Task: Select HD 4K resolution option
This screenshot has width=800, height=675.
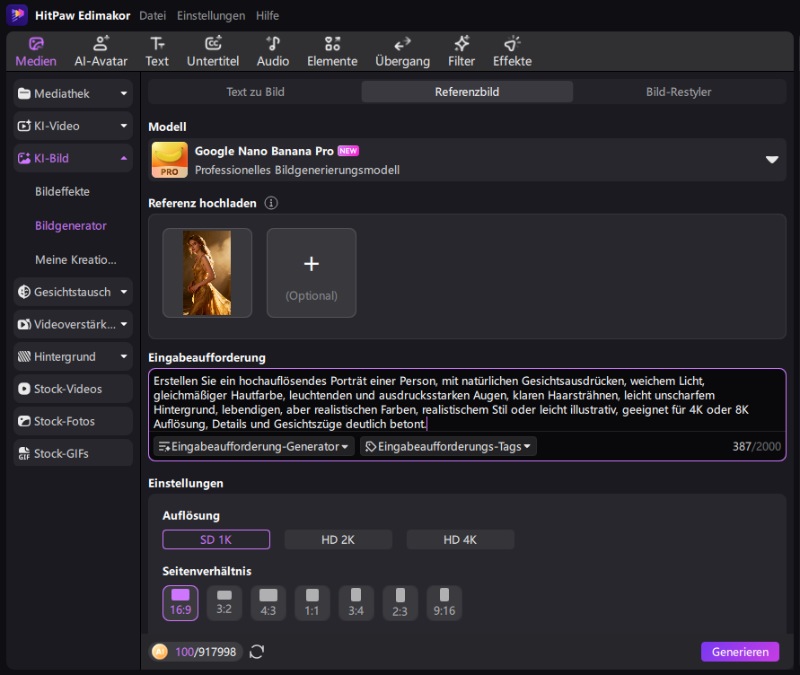Action: coord(460,540)
